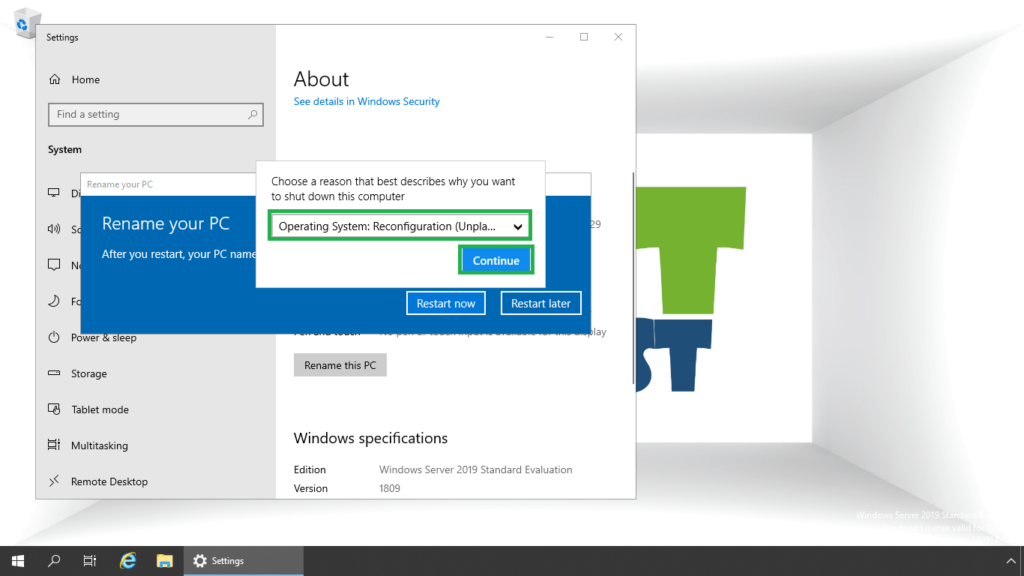The image size is (1024, 576).
Task: Click the Remote Desktop icon
Action: point(54,481)
